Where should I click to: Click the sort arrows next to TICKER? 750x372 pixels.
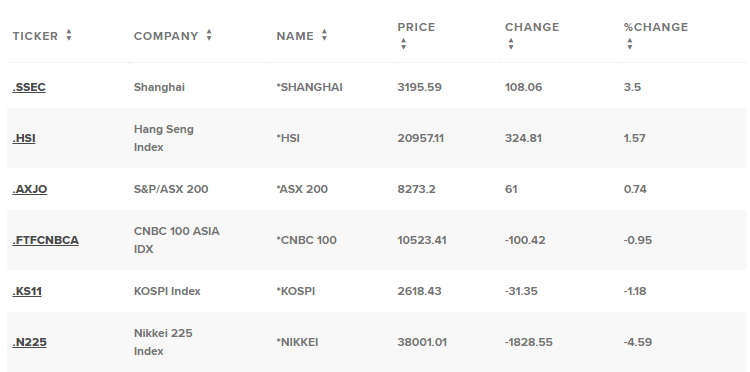(69, 35)
